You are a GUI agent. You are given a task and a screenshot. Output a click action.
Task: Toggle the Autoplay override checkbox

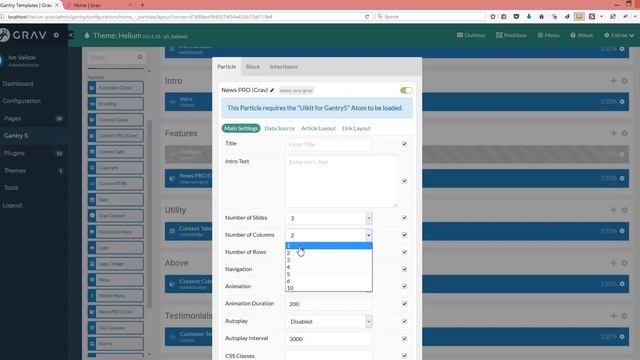click(404, 322)
